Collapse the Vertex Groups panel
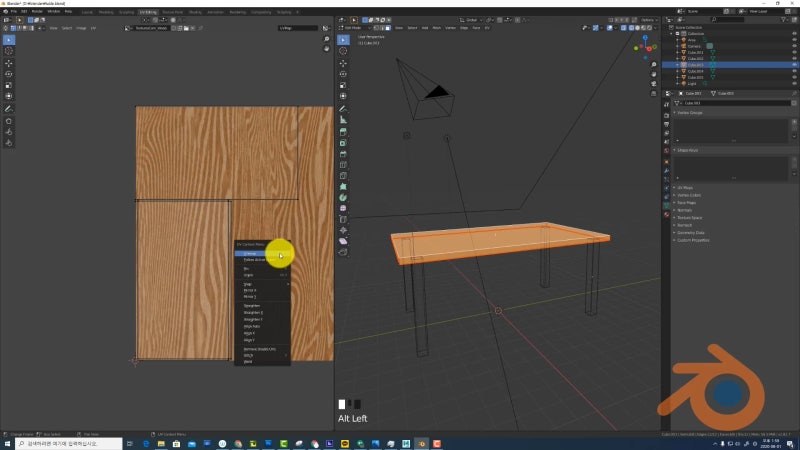The width and height of the screenshot is (800, 450). (x=688, y=113)
